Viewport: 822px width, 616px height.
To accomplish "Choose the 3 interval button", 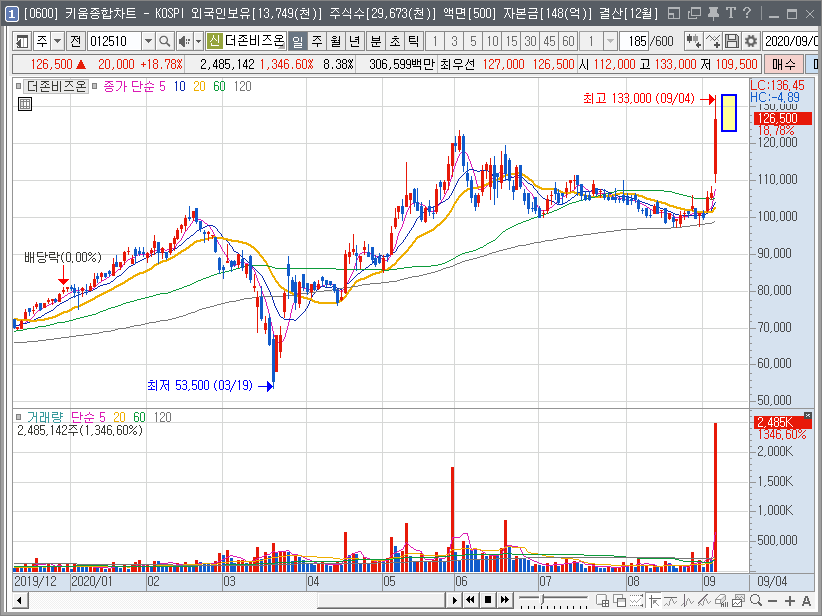I will click(454, 41).
